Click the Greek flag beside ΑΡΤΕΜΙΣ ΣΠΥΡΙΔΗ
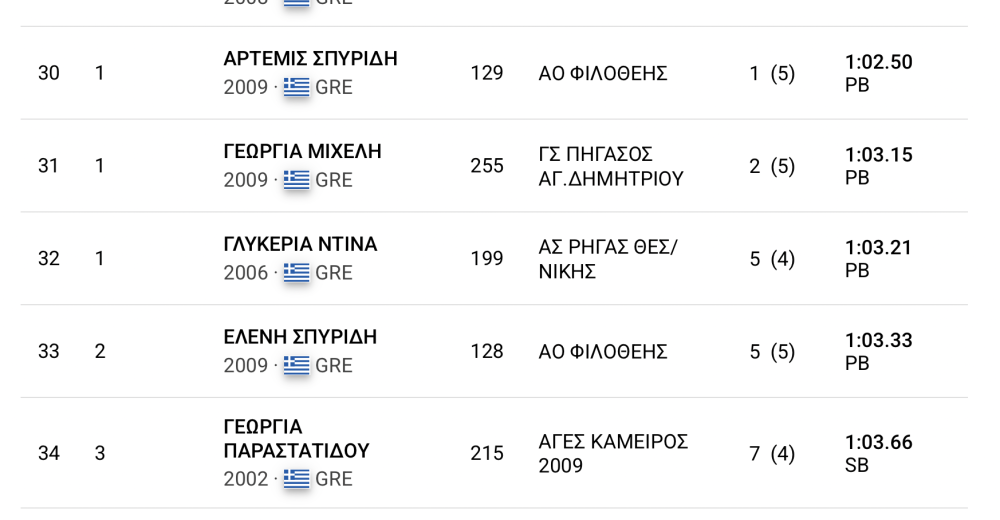This screenshot has height=520, width=1000. point(296,87)
